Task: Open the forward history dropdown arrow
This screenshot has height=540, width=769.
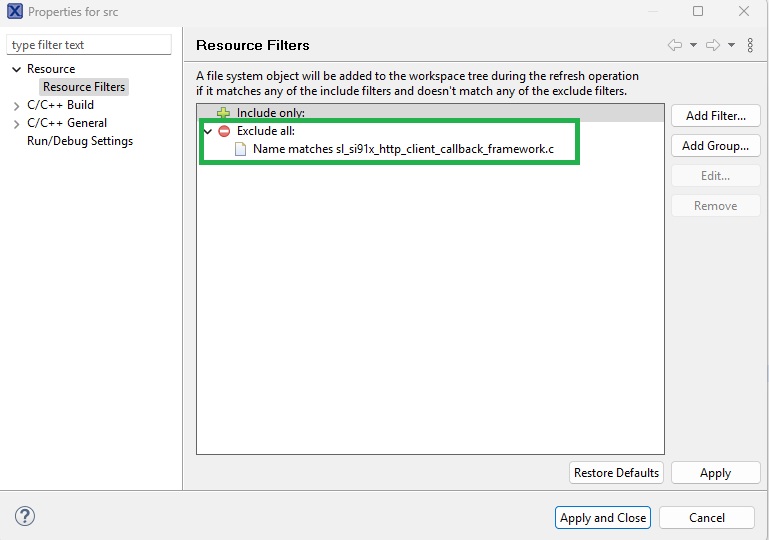Action: click(x=731, y=46)
